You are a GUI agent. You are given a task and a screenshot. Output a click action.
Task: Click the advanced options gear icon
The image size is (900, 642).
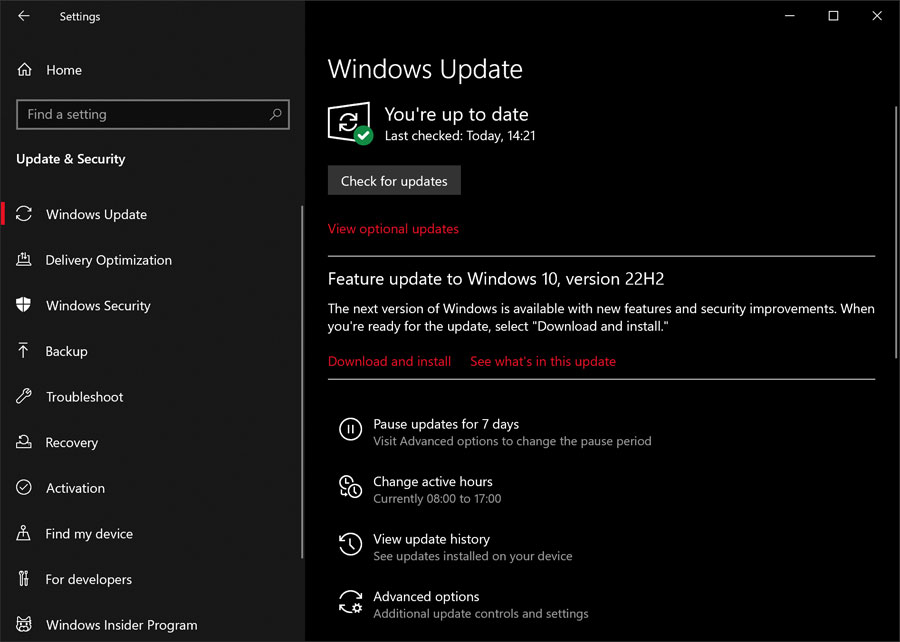tap(350, 602)
